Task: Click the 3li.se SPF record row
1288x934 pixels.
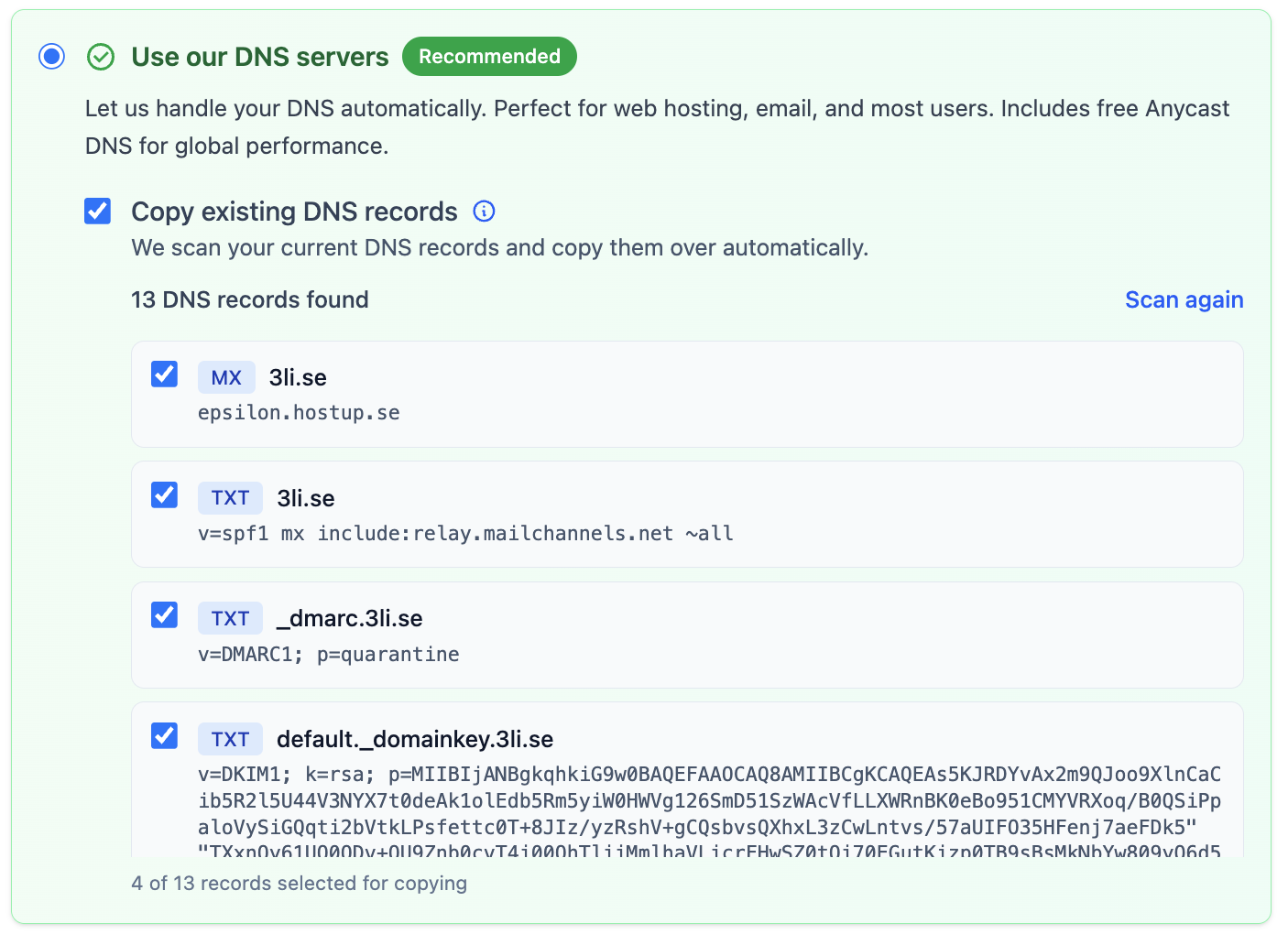Action: (687, 514)
